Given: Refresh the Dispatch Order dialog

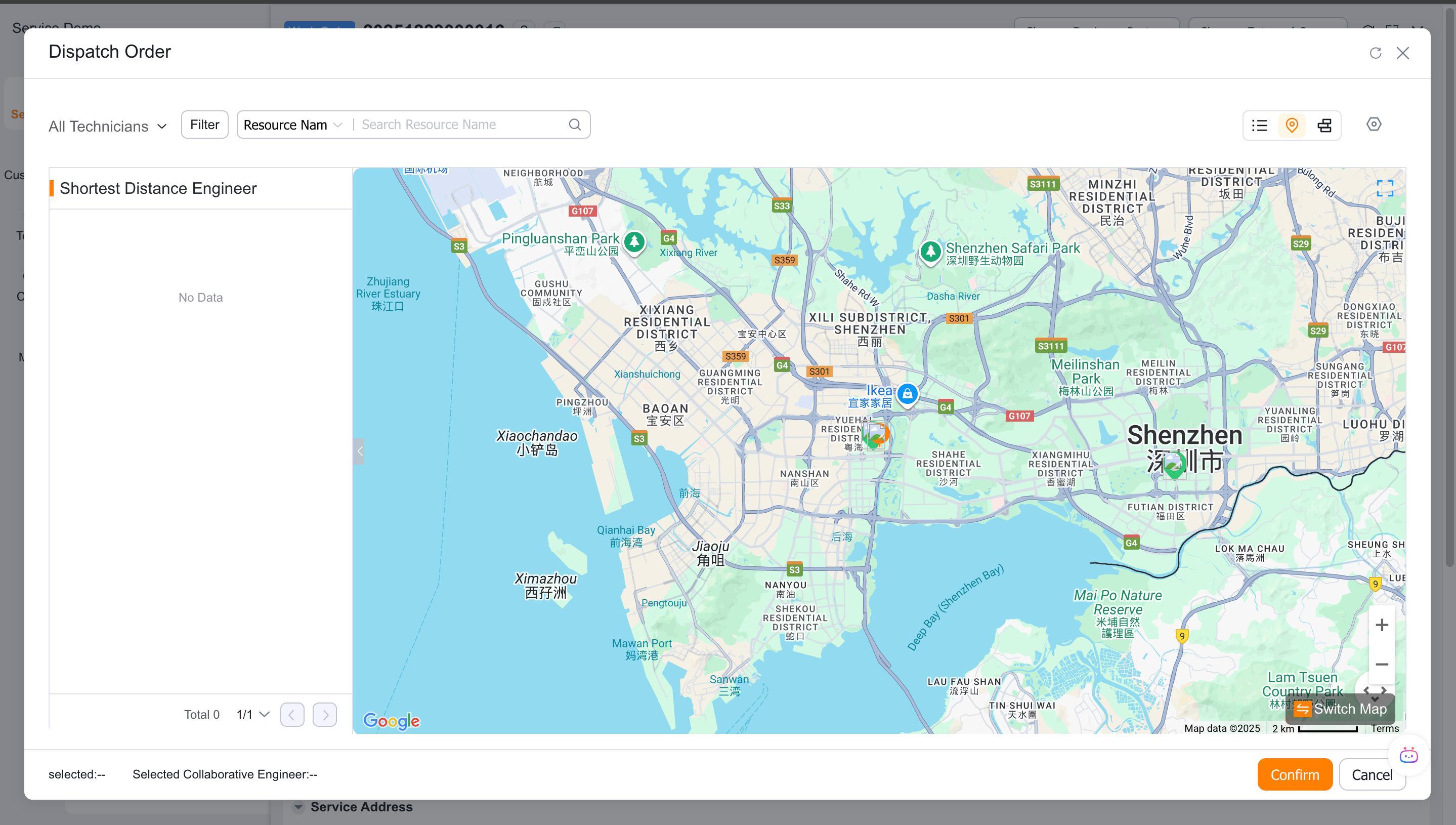Looking at the screenshot, I should (x=1375, y=53).
